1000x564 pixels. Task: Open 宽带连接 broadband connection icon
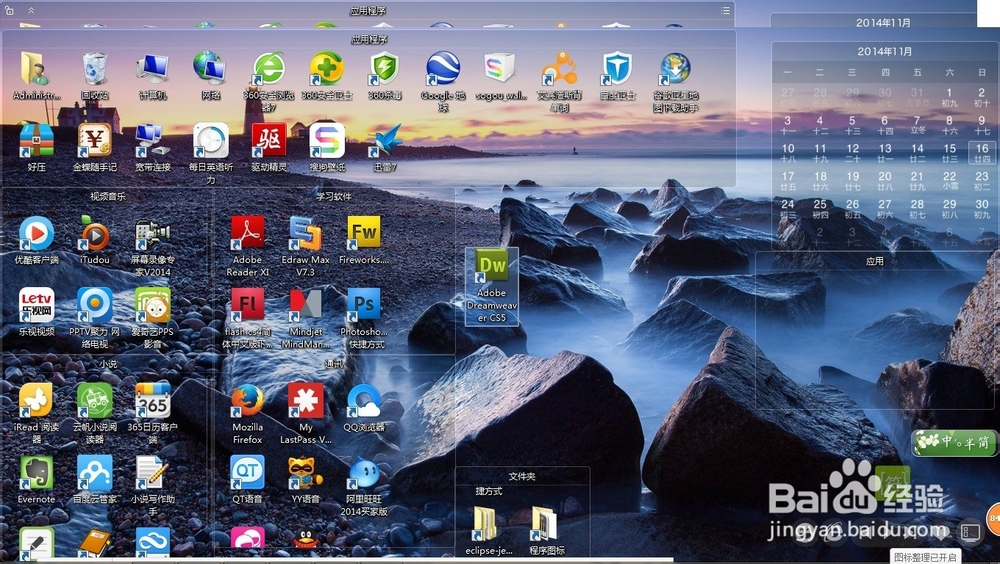[x=152, y=140]
